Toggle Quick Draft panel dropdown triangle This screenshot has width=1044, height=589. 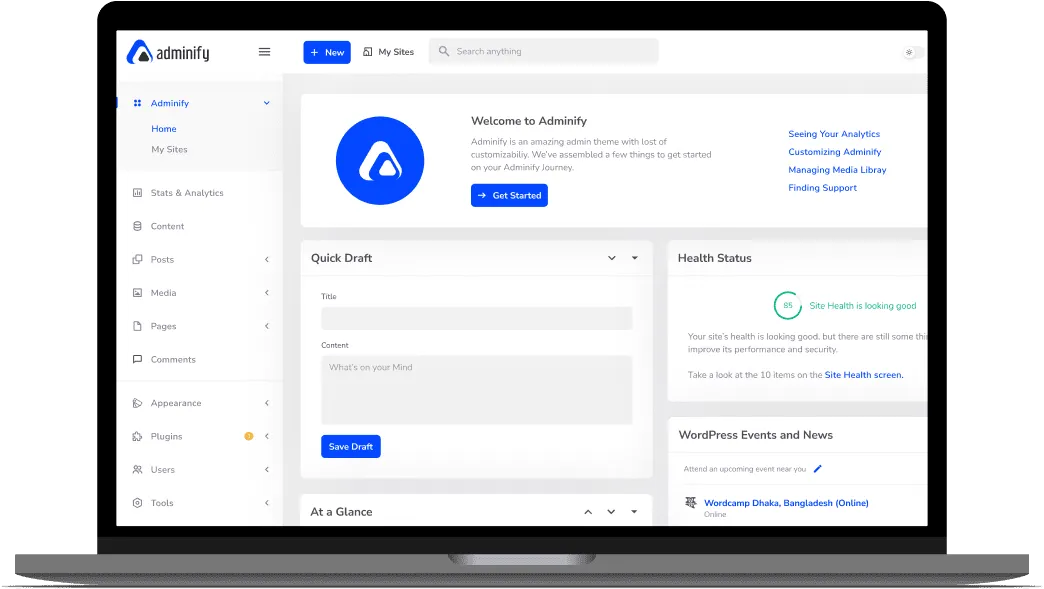635,258
